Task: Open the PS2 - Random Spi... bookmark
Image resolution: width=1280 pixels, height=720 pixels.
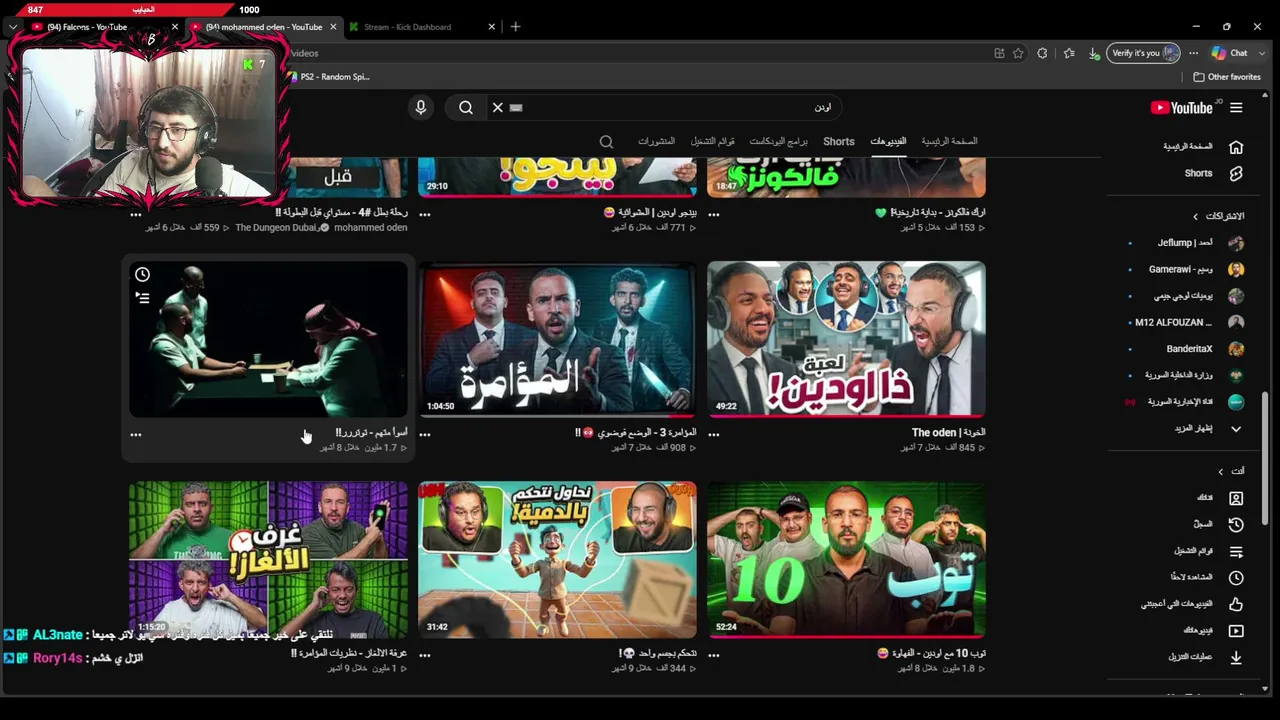Action: [x=328, y=77]
